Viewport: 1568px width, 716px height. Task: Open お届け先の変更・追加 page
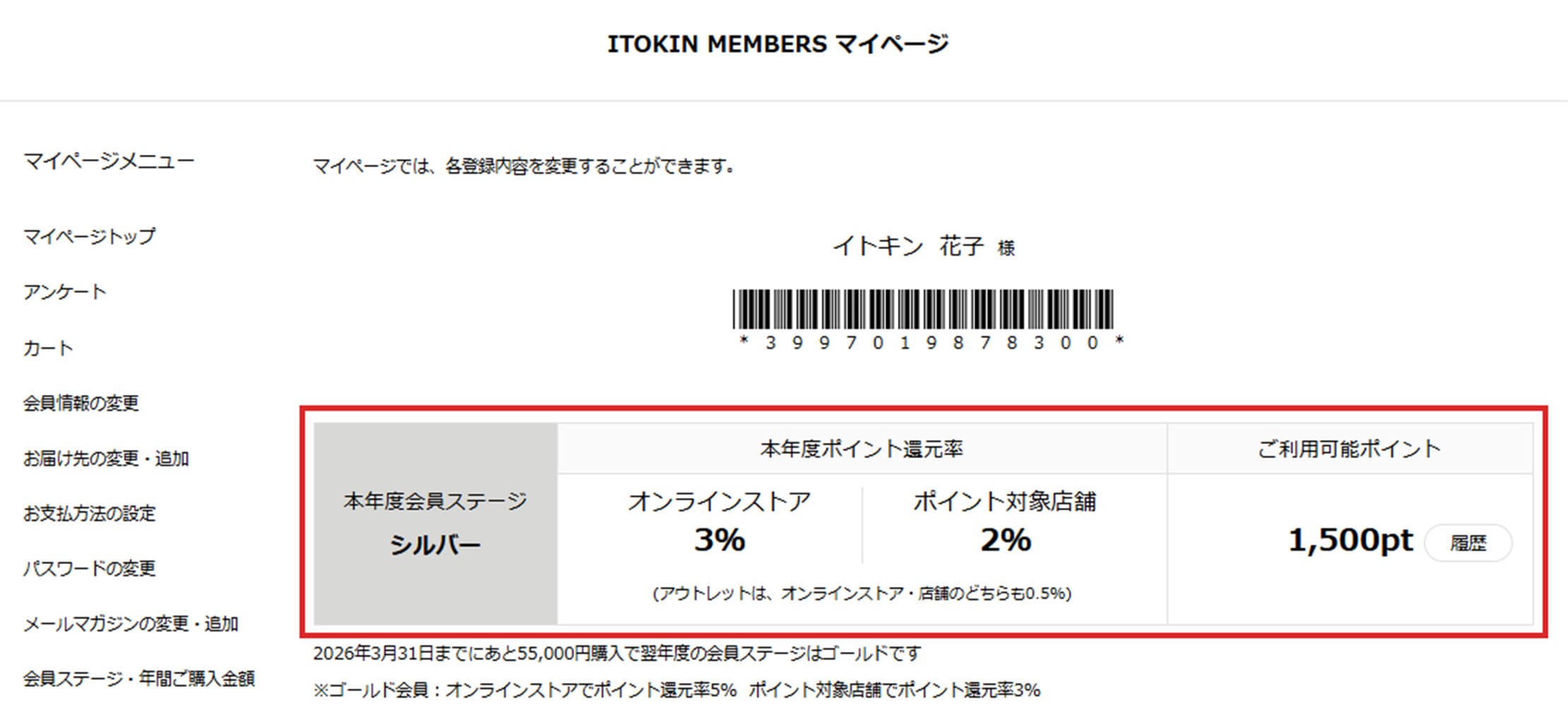(x=106, y=459)
